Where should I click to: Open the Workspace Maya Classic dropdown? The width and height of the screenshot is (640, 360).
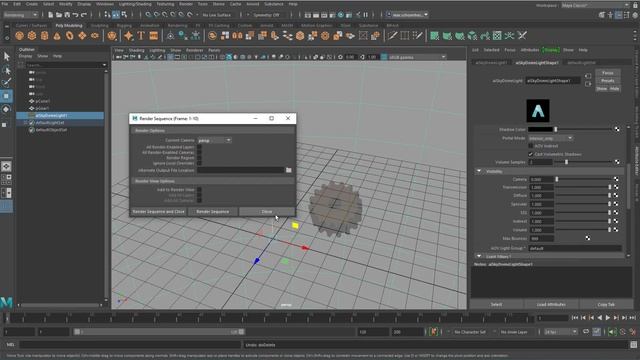click(x=595, y=5)
